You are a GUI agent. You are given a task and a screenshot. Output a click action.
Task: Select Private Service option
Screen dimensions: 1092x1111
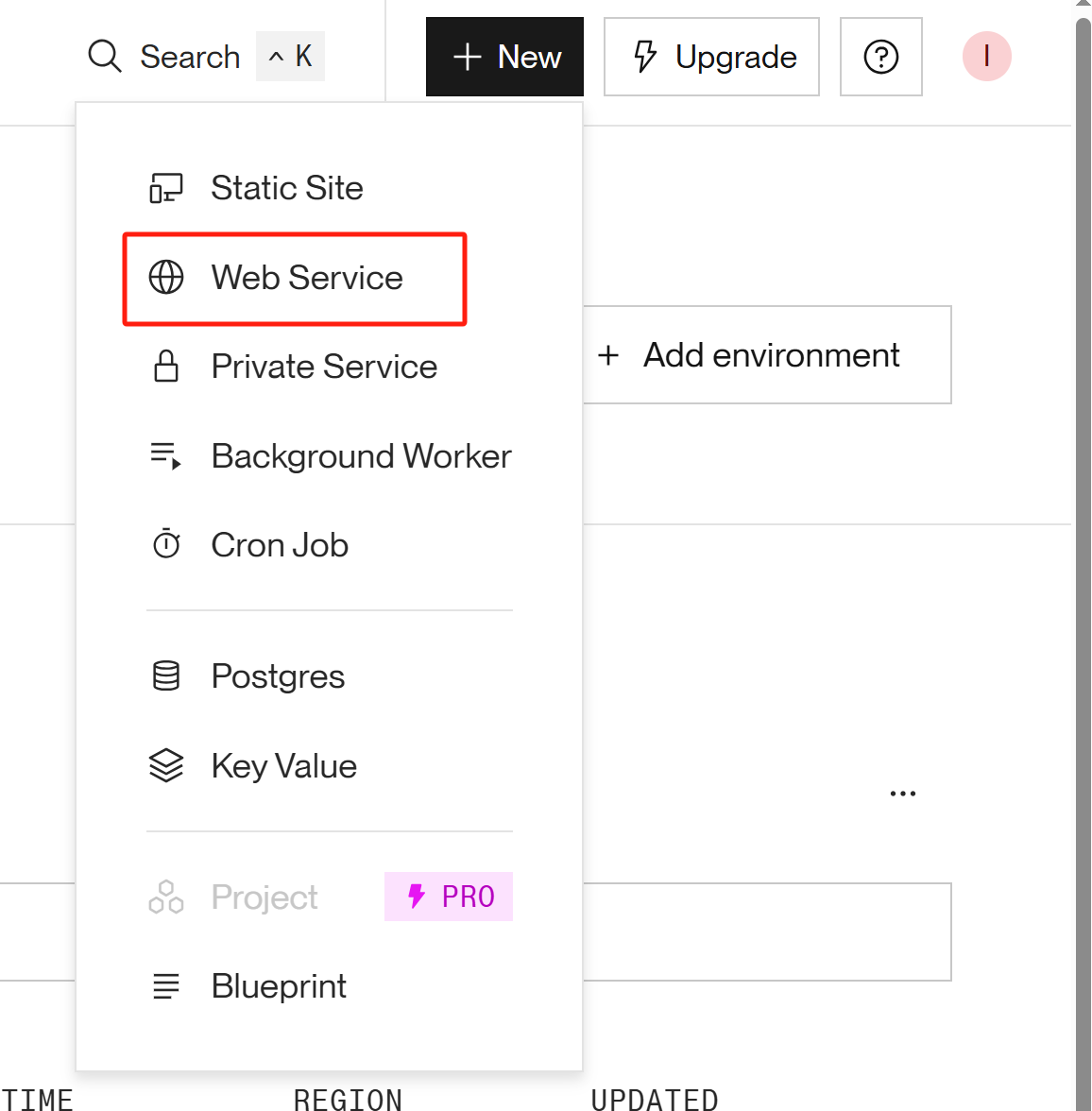coord(330,367)
